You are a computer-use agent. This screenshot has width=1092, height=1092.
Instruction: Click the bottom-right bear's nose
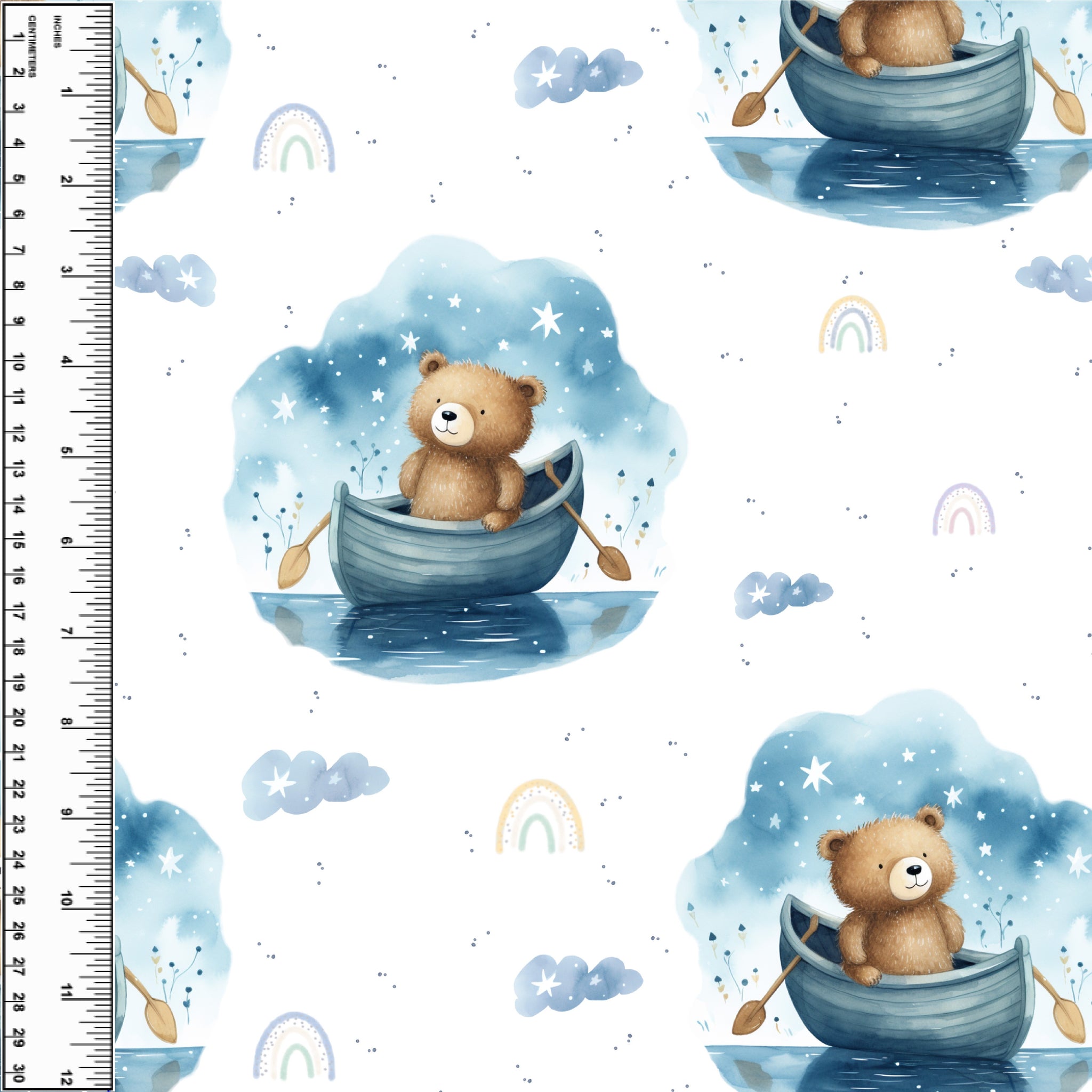click(x=914, y=869)
